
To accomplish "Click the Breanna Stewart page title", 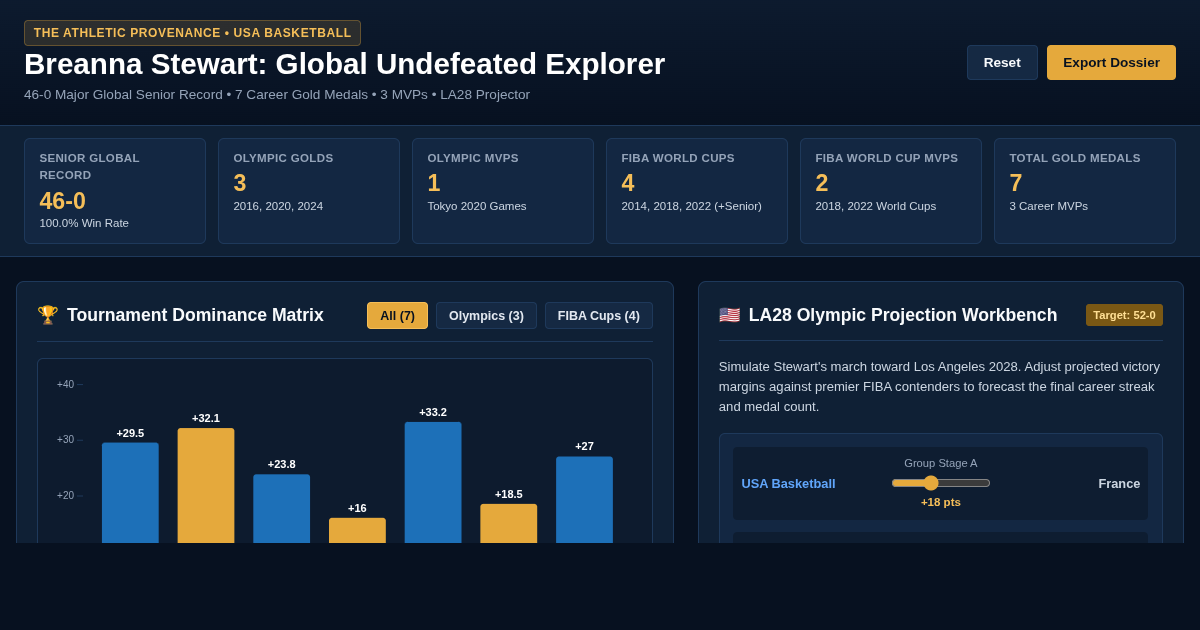I will pyautogui.click(x=344, y=64).
